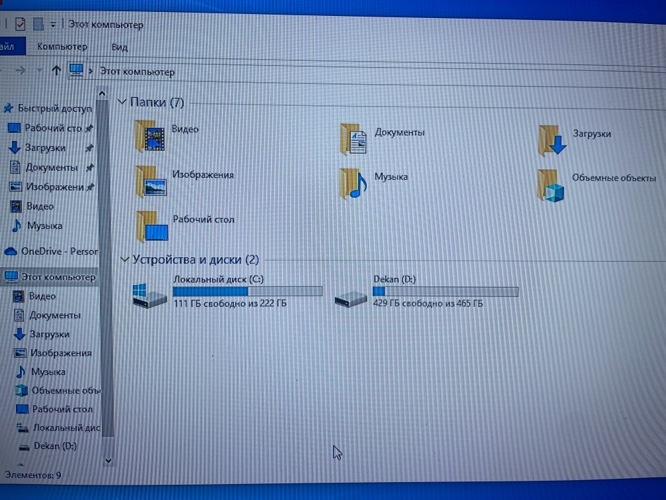Click Этот компьютер text in address bar

137,72
